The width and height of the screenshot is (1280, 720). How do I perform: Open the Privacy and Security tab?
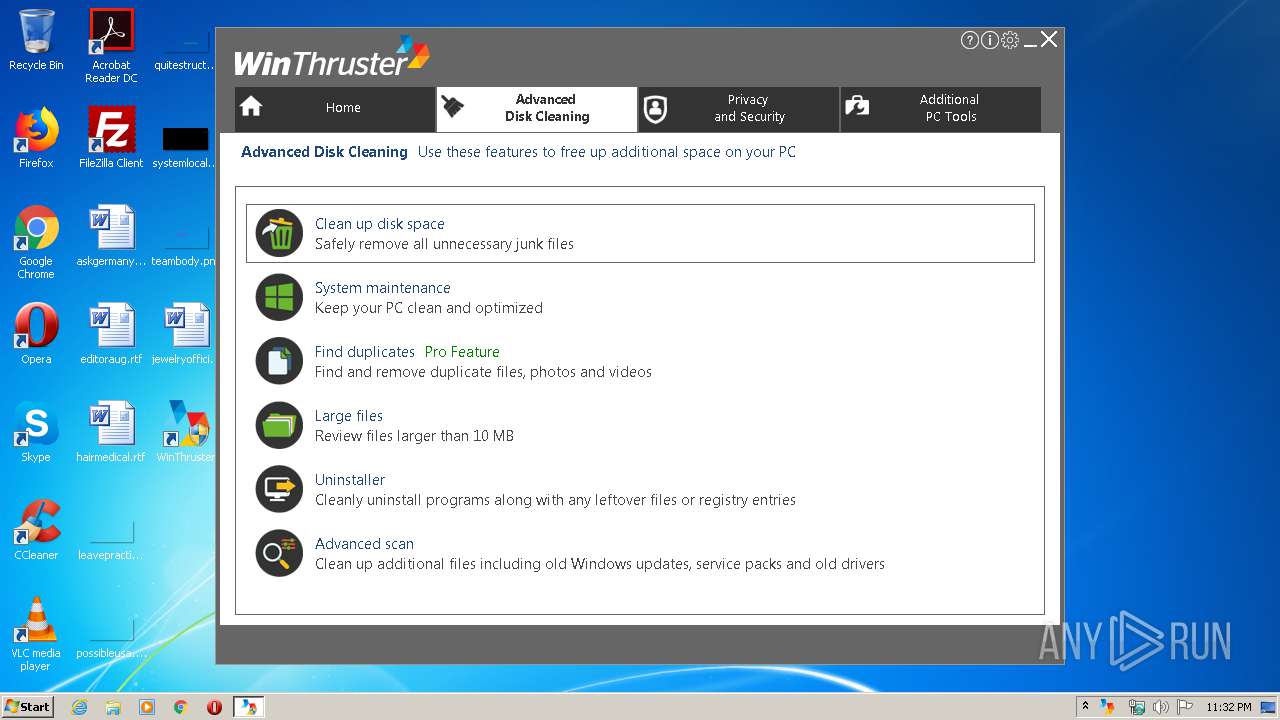[739, 109]
